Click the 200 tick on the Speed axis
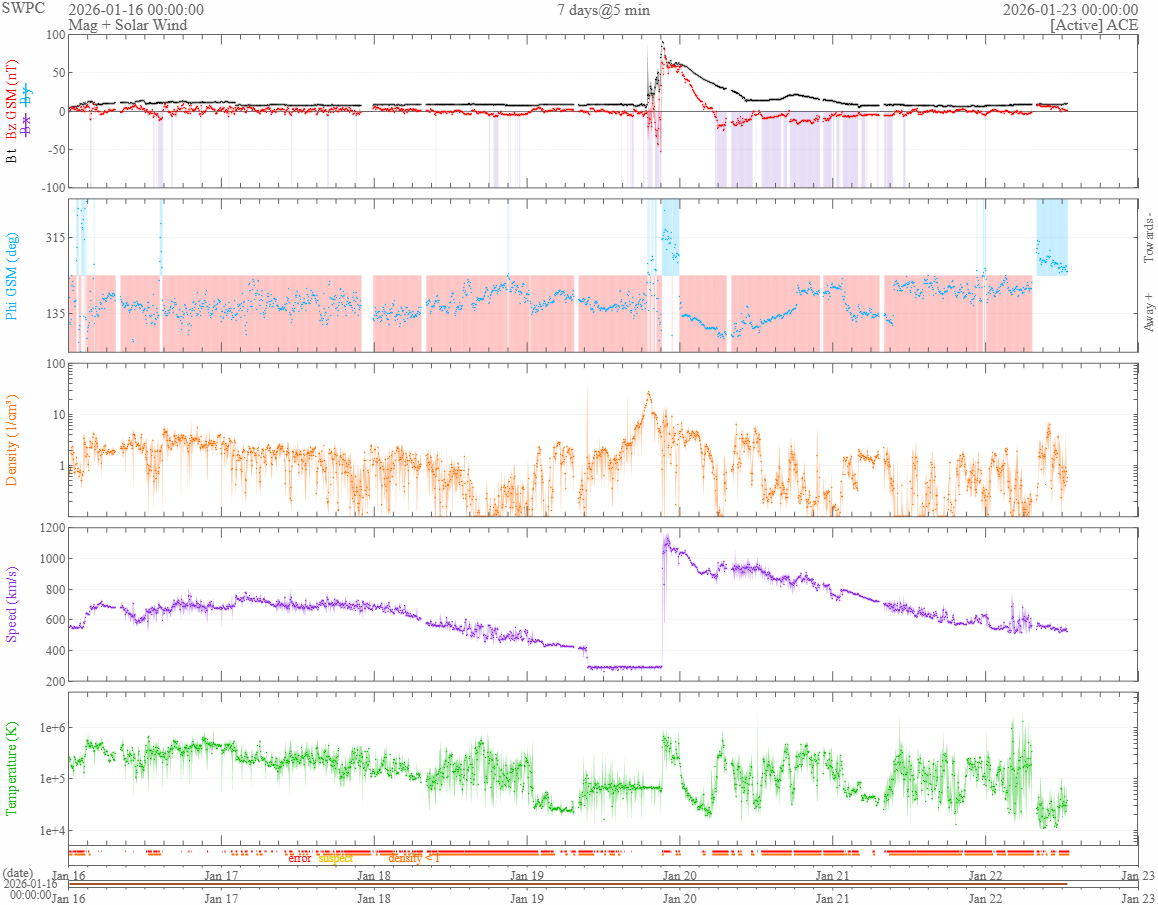This screenshot has width=1158, height=905. coord(55,681)
